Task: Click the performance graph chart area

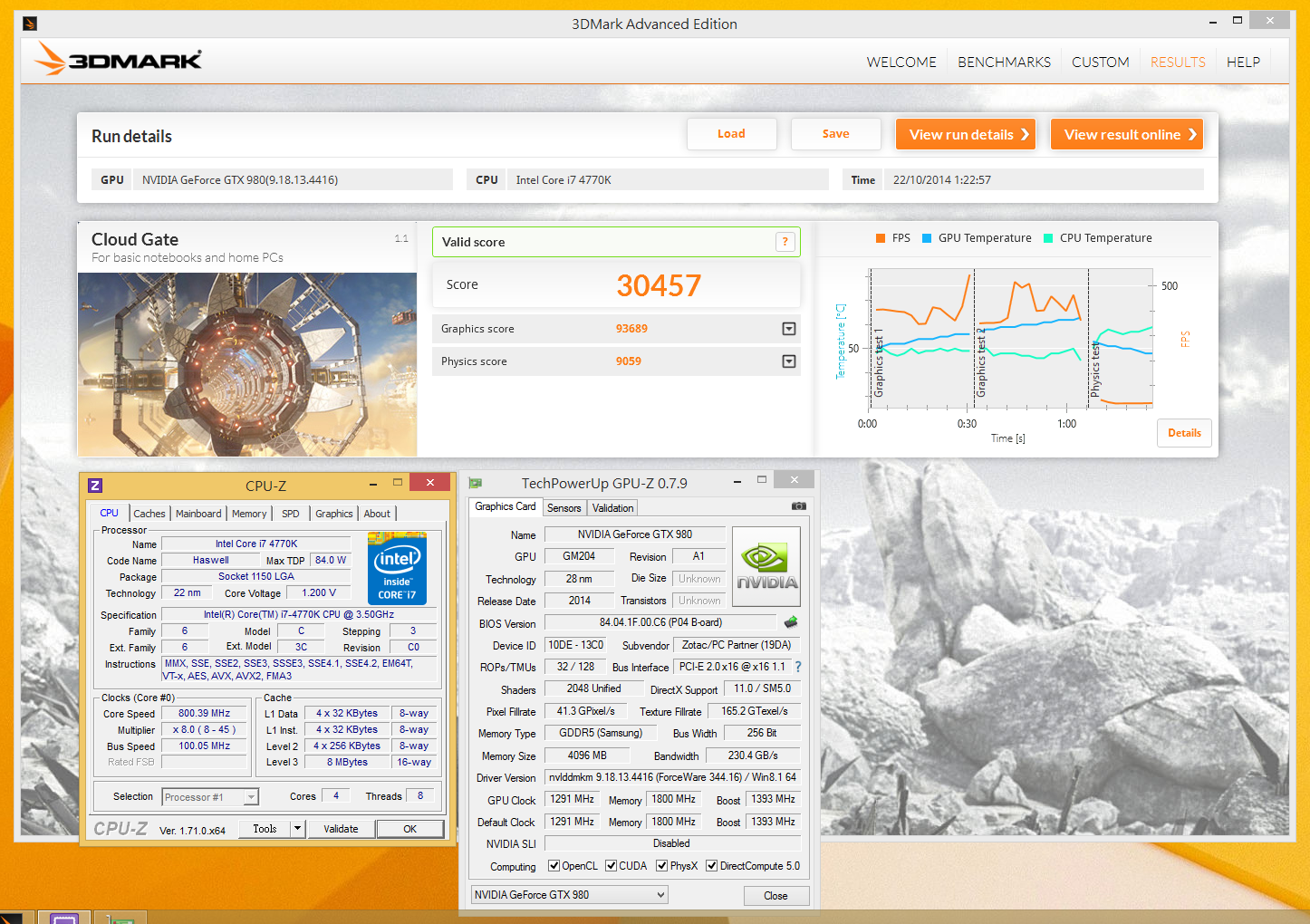Action: pos(1010,337)
